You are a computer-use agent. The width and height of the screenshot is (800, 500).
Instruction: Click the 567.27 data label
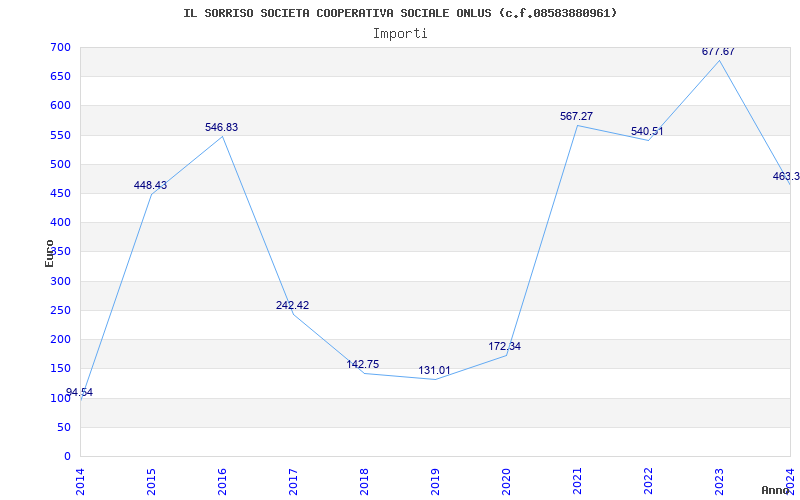[577, 116]
